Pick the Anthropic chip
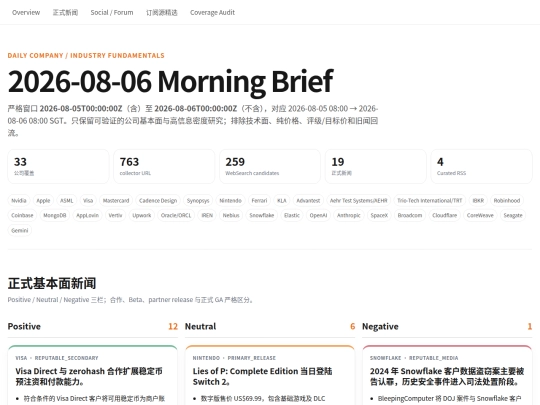Viewport: 540px width, 405px height. [349, 215]
